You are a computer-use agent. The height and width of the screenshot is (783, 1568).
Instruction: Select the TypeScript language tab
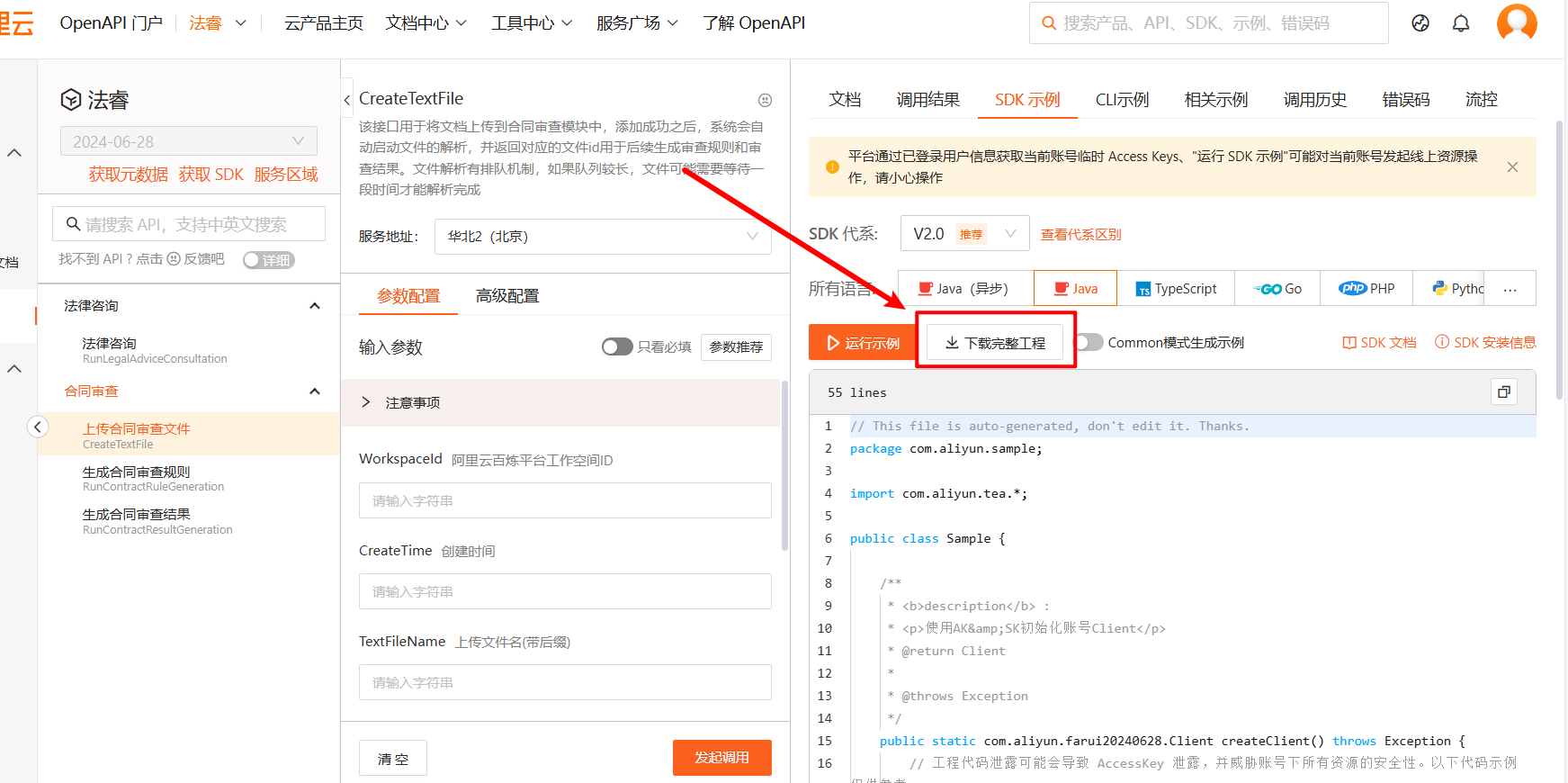(x=1176, y=289)
